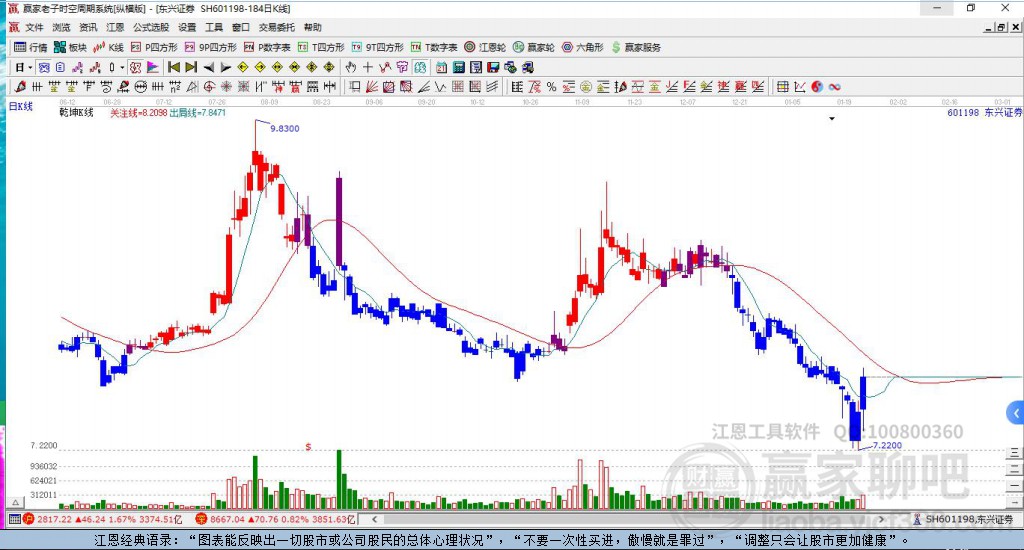The height and width of the screenshot is (550, 1024).
Task: Click the red S marker above volume
Action: click(x=308, y=447)
